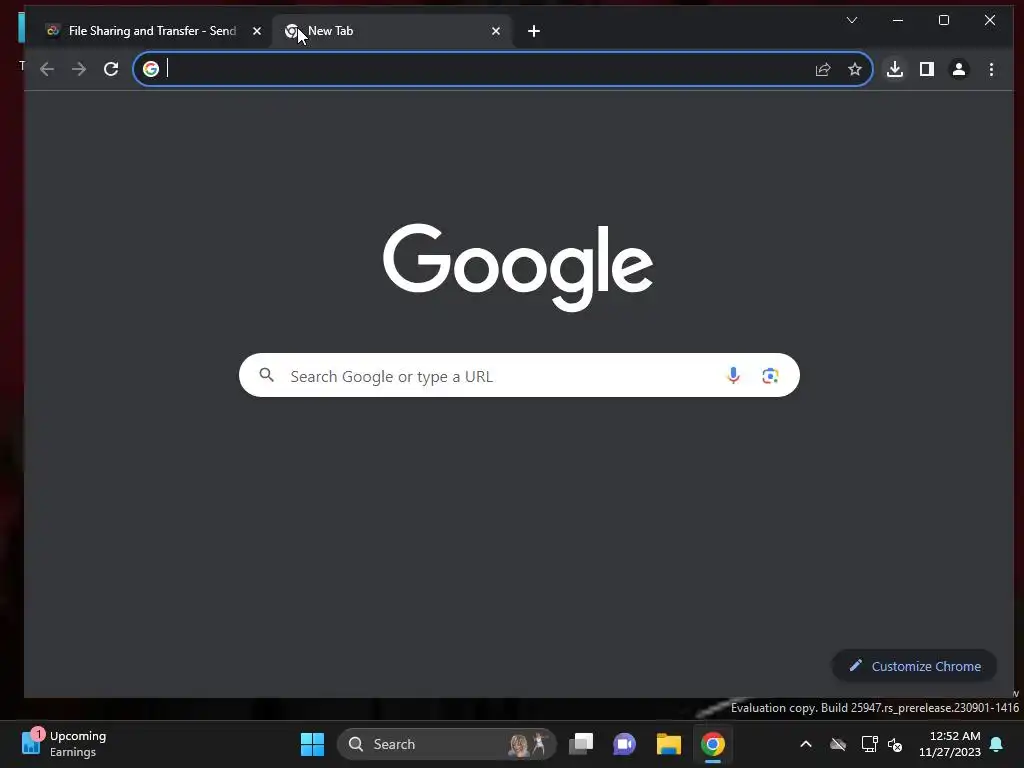Open the tab search chevron

[x=852, y=20]
